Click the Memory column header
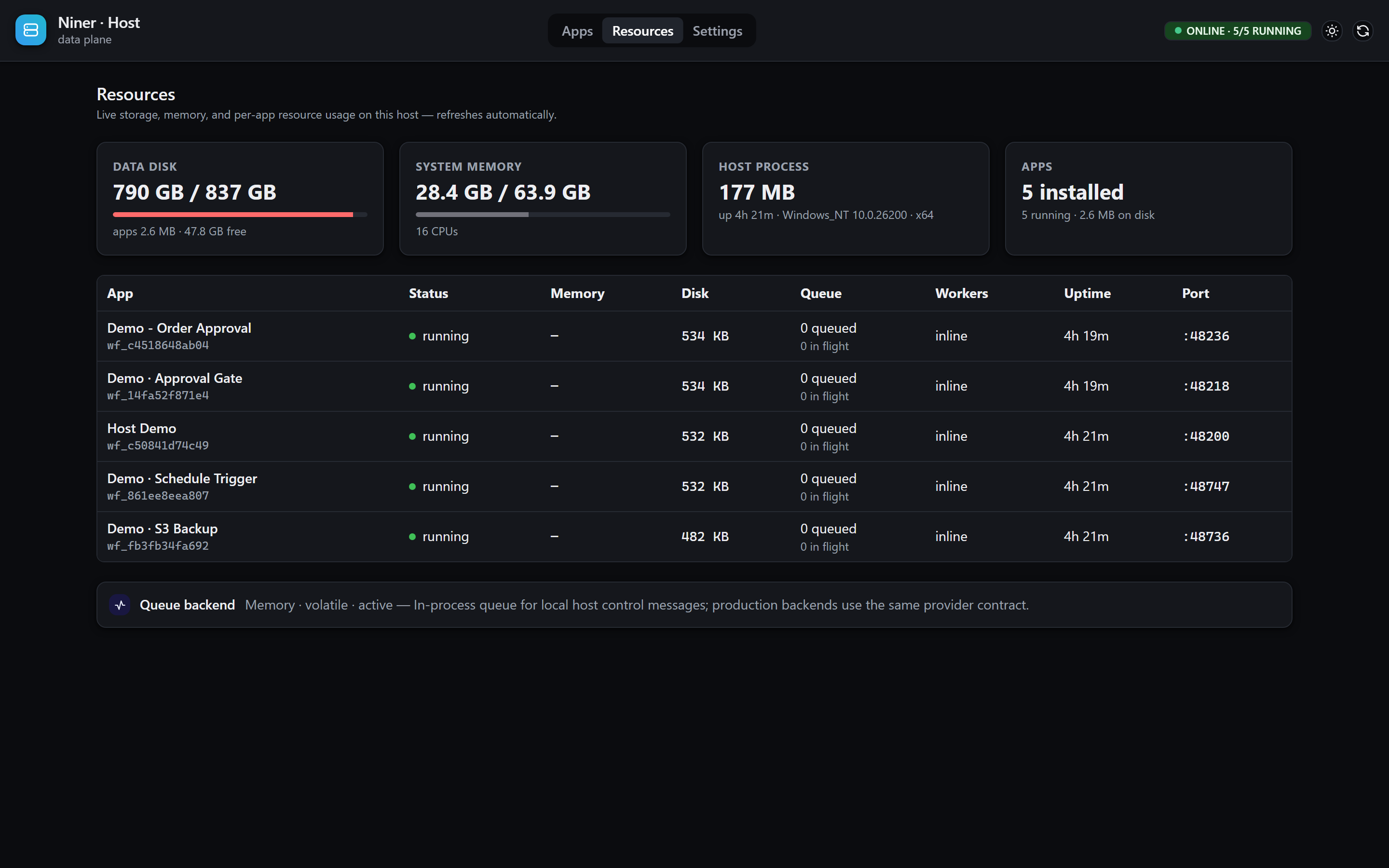The image size is (1389, 868). pyautogui.click(x=577, y=293)
